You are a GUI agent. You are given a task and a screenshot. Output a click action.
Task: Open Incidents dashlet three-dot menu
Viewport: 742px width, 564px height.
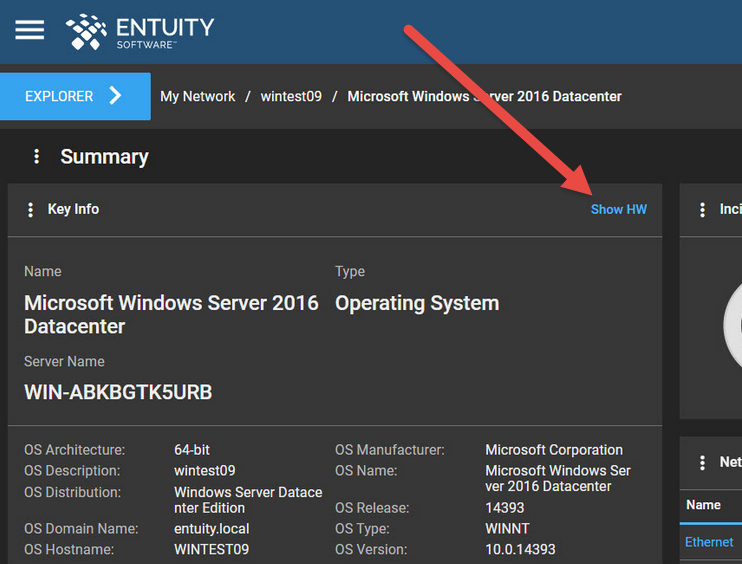(x=702, y=210)
